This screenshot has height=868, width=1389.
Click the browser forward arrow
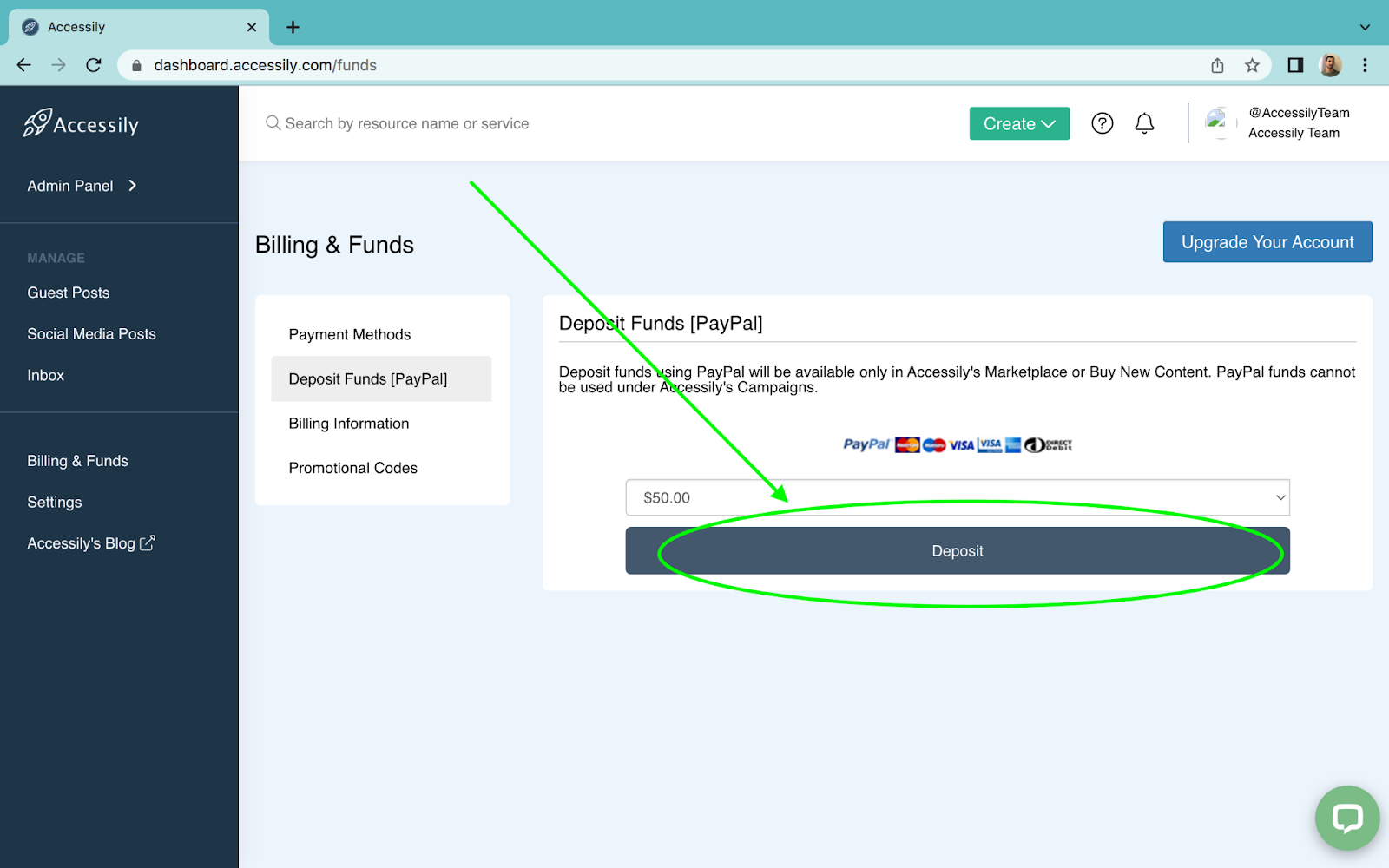(x=58, y=65)
